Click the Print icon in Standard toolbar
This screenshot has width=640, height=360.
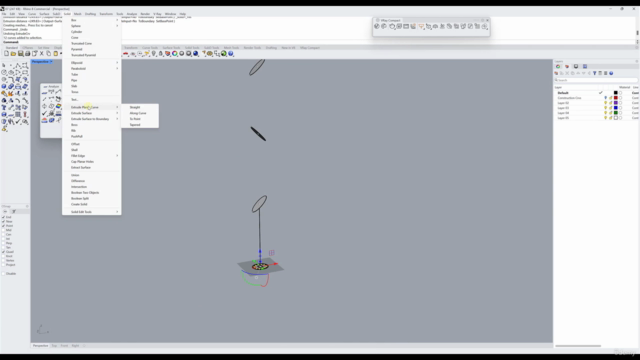point(27,53)
